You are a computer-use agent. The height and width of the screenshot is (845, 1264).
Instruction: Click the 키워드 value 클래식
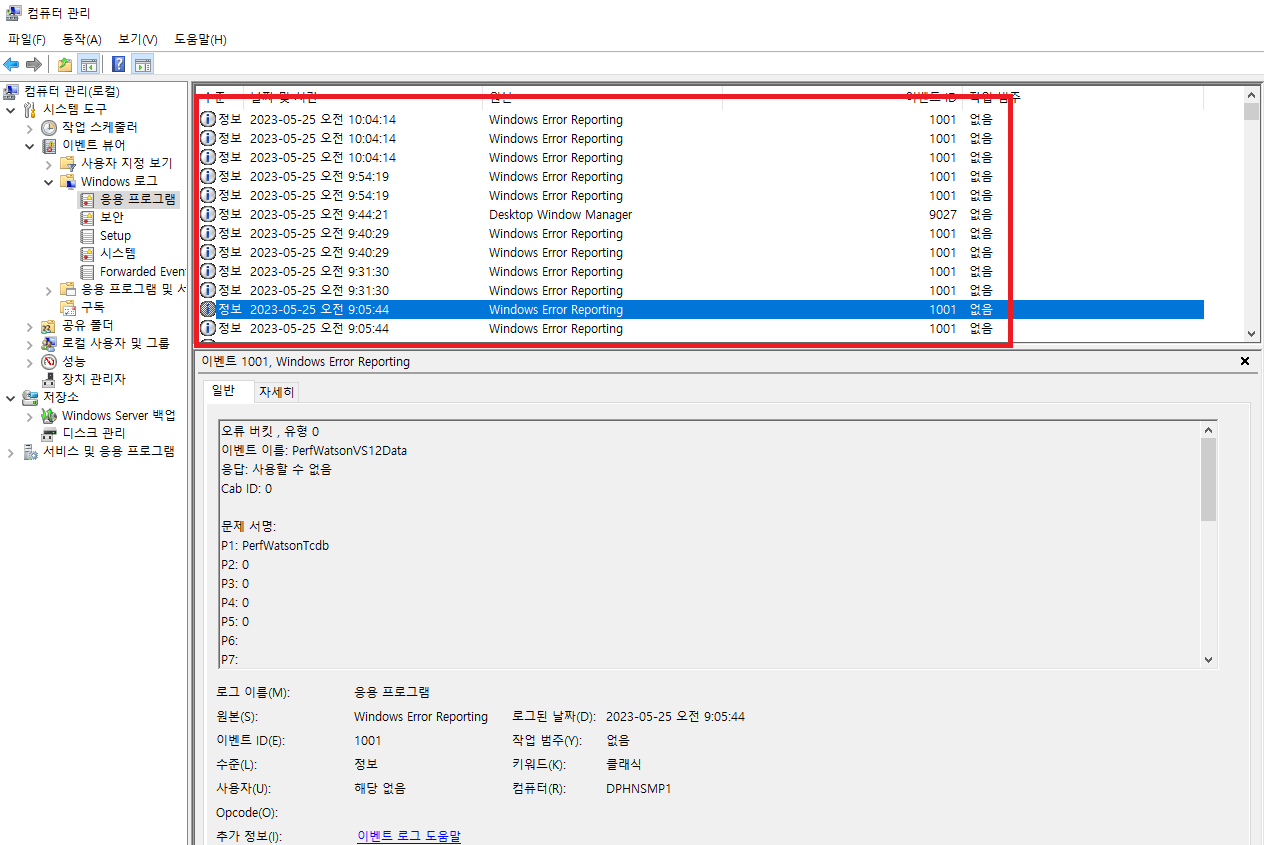(x=624, y=764)
